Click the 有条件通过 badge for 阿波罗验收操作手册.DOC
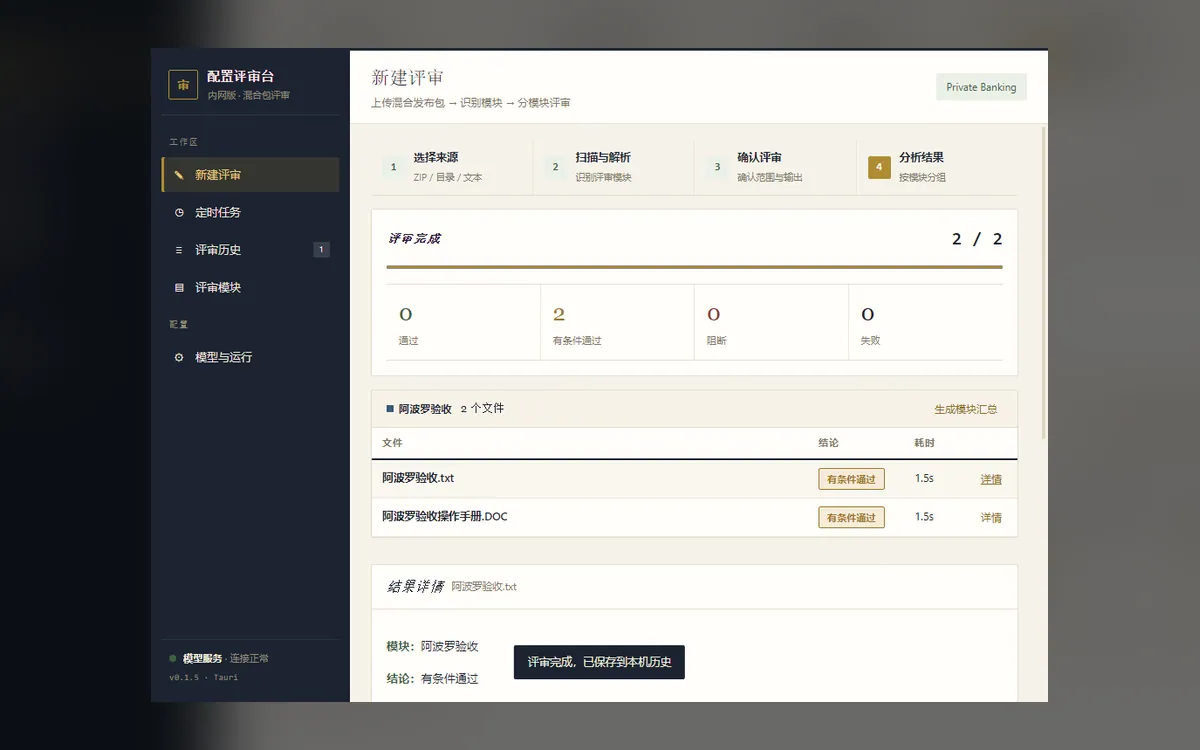1200x750 pixels. pos(851,517)
